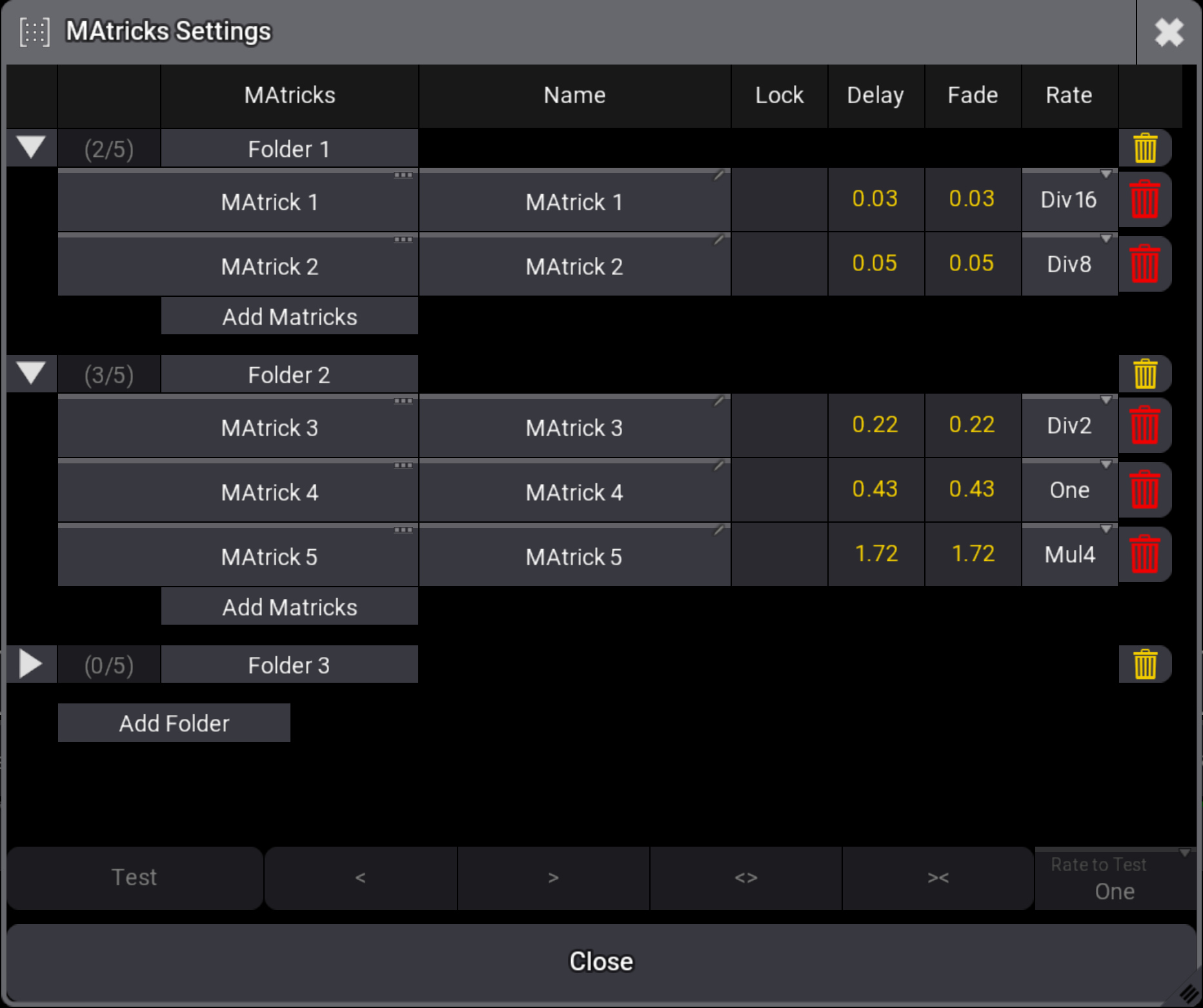Remove MAtrick 5 using red trash icon
This screenshot has width=1203, height=1008.
1145,554
